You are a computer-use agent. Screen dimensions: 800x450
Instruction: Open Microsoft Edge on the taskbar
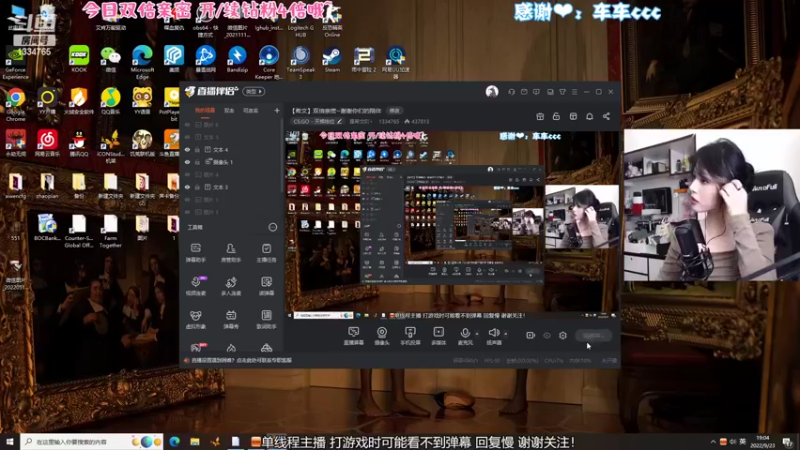[x=174, y=441]
